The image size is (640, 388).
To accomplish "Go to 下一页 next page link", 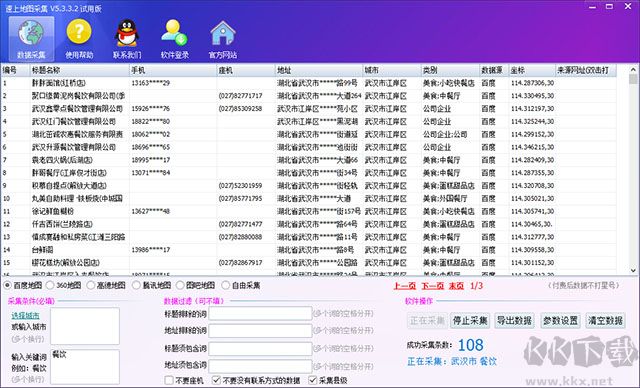I will click(x=432, y=286).
